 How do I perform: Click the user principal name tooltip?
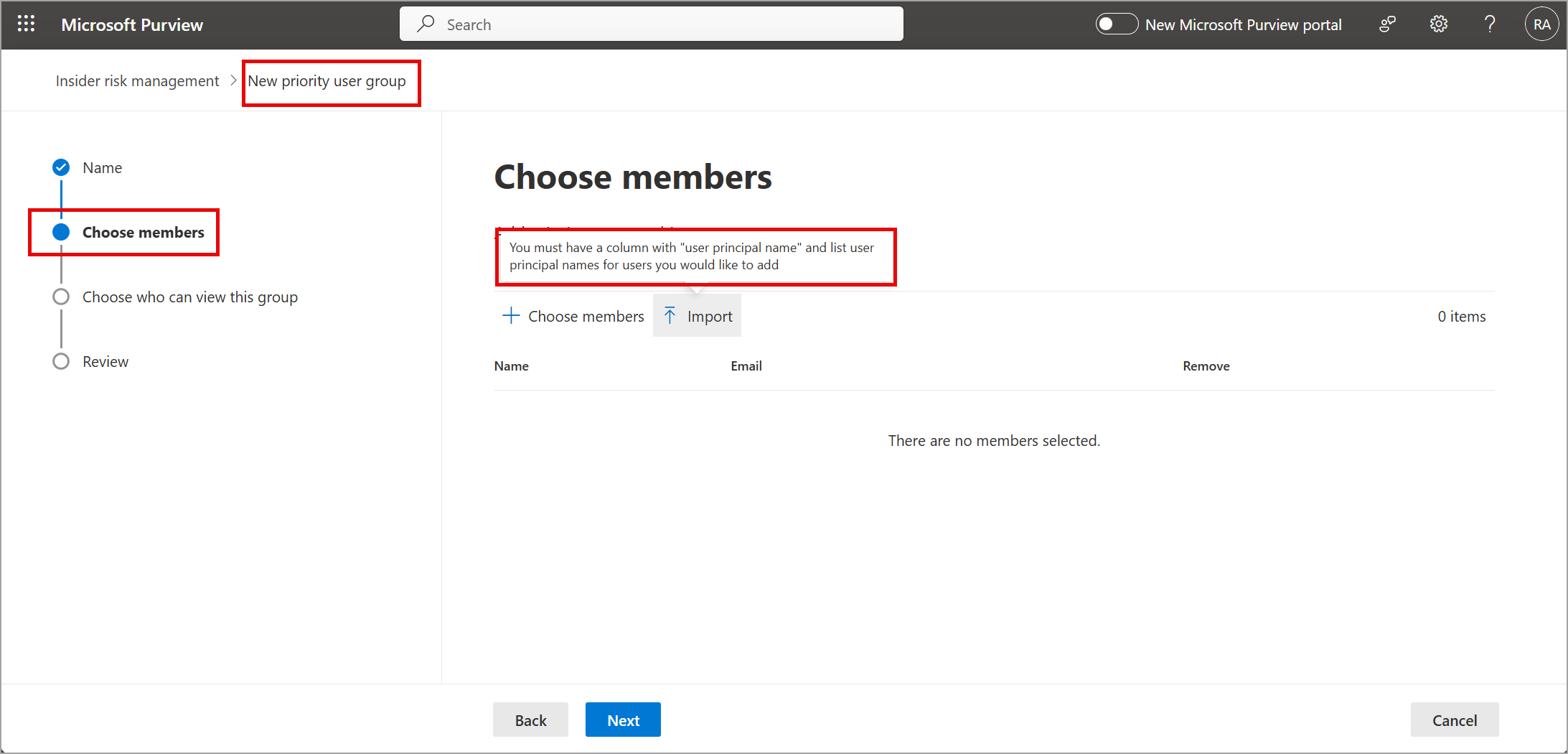(695, 256)
